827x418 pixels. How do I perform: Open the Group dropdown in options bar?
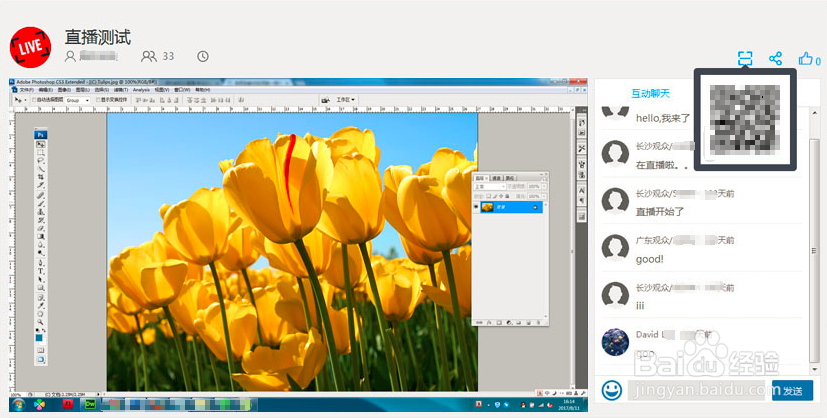point(78,100)
